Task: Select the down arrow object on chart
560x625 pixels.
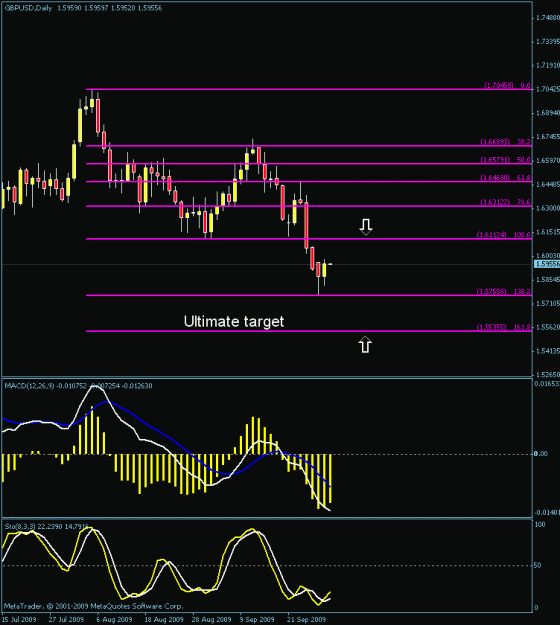Action: click(365, 227)
